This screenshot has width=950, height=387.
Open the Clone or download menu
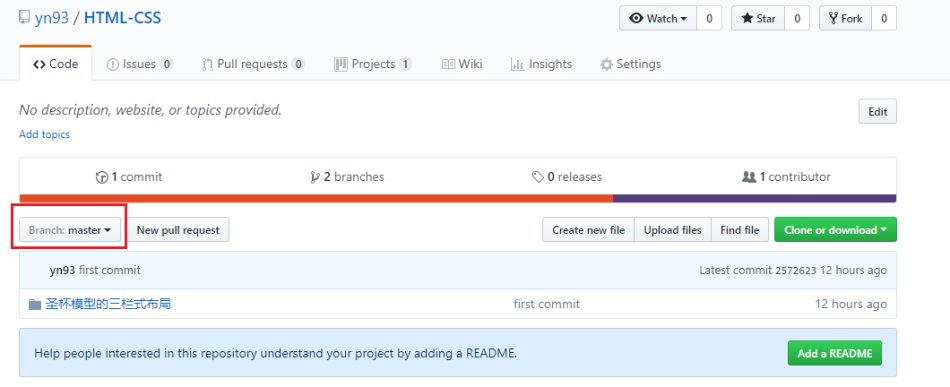(835, 230)
